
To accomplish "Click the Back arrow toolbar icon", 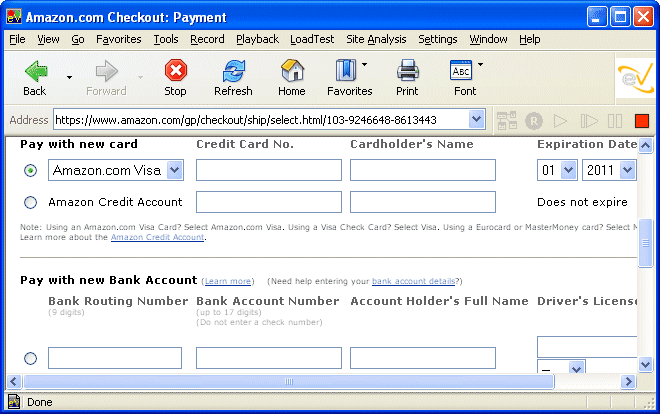I will tap(36, 71).
